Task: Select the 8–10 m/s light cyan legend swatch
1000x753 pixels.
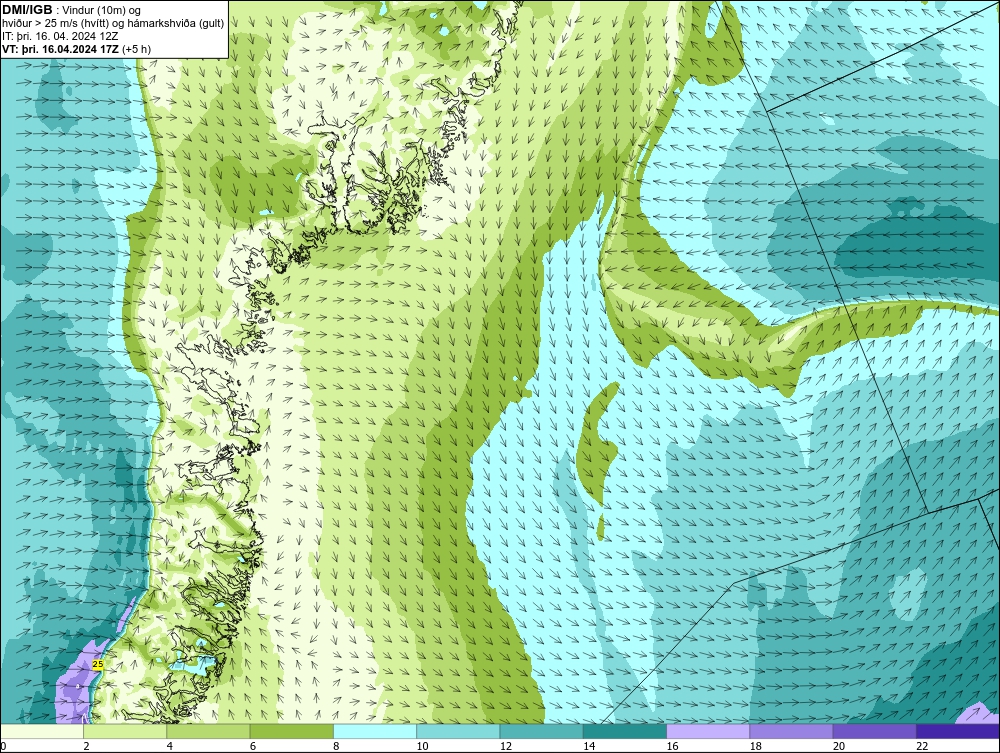Action: click(375, 731)
